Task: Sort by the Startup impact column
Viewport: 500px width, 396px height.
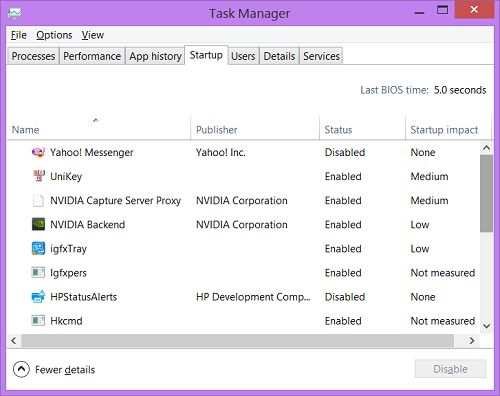Action: [x=444, y=130]
